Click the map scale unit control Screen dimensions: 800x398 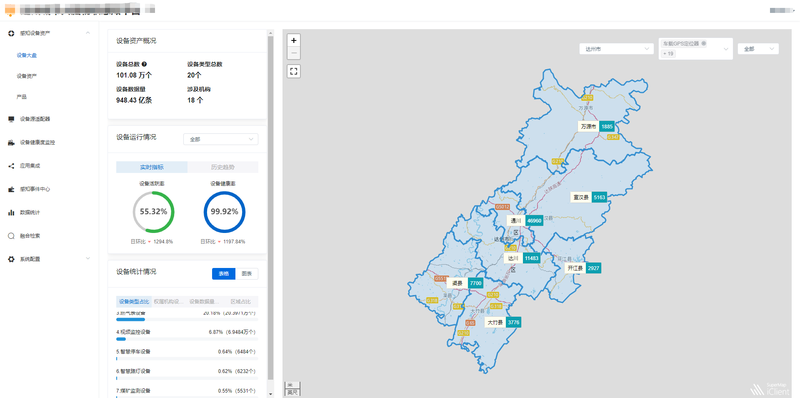(292, 388)
